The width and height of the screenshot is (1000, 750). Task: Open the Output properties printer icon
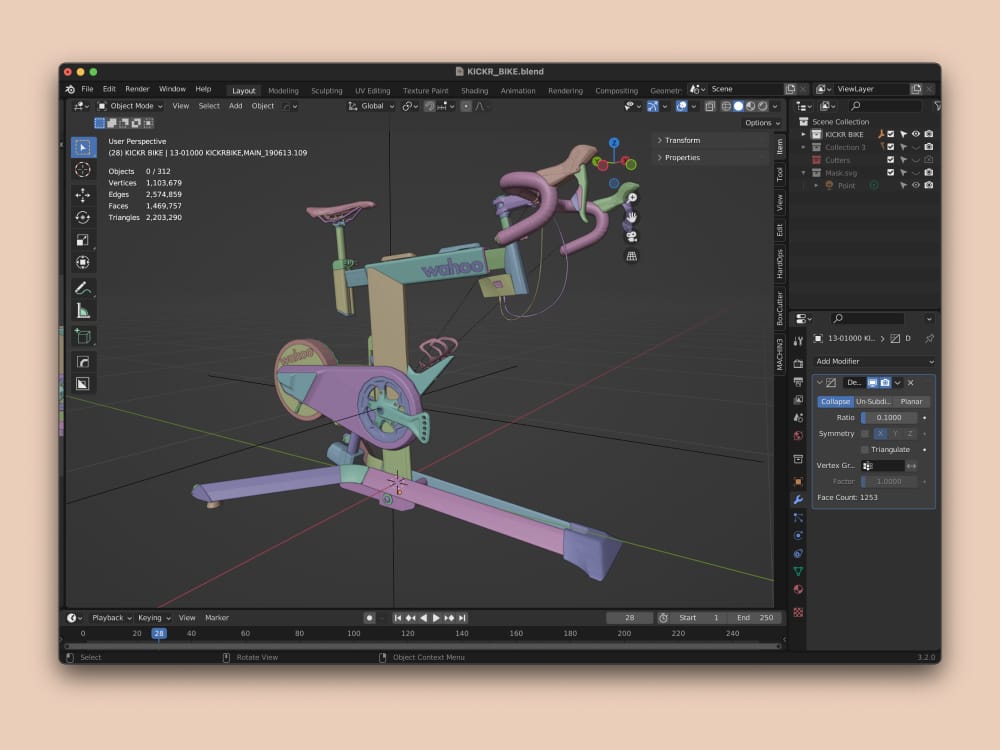[x=798, y=381]
